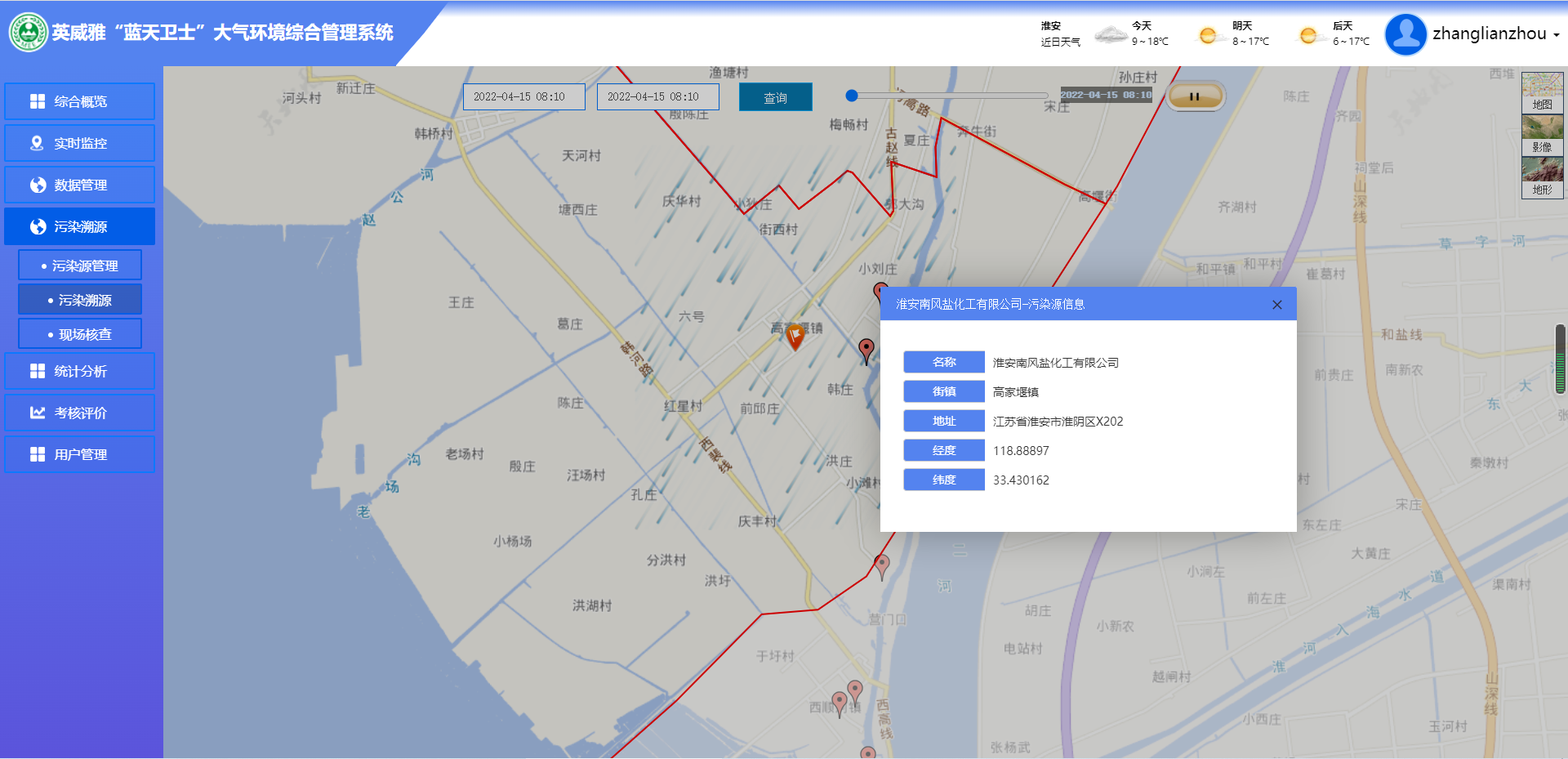Viewport: 1568px width, 759px height.
Task: Open the zhanglianzhou user dropdown
Action: (x=1495, y=33)
